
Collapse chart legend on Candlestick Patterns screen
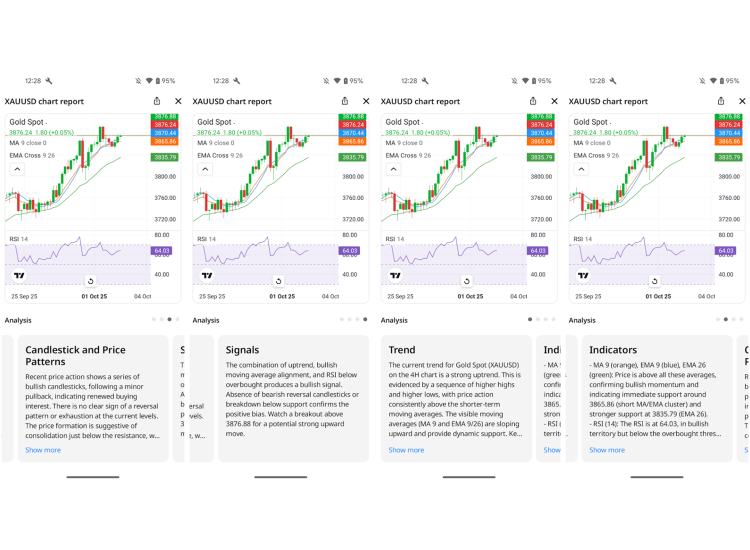click(17, 170)
